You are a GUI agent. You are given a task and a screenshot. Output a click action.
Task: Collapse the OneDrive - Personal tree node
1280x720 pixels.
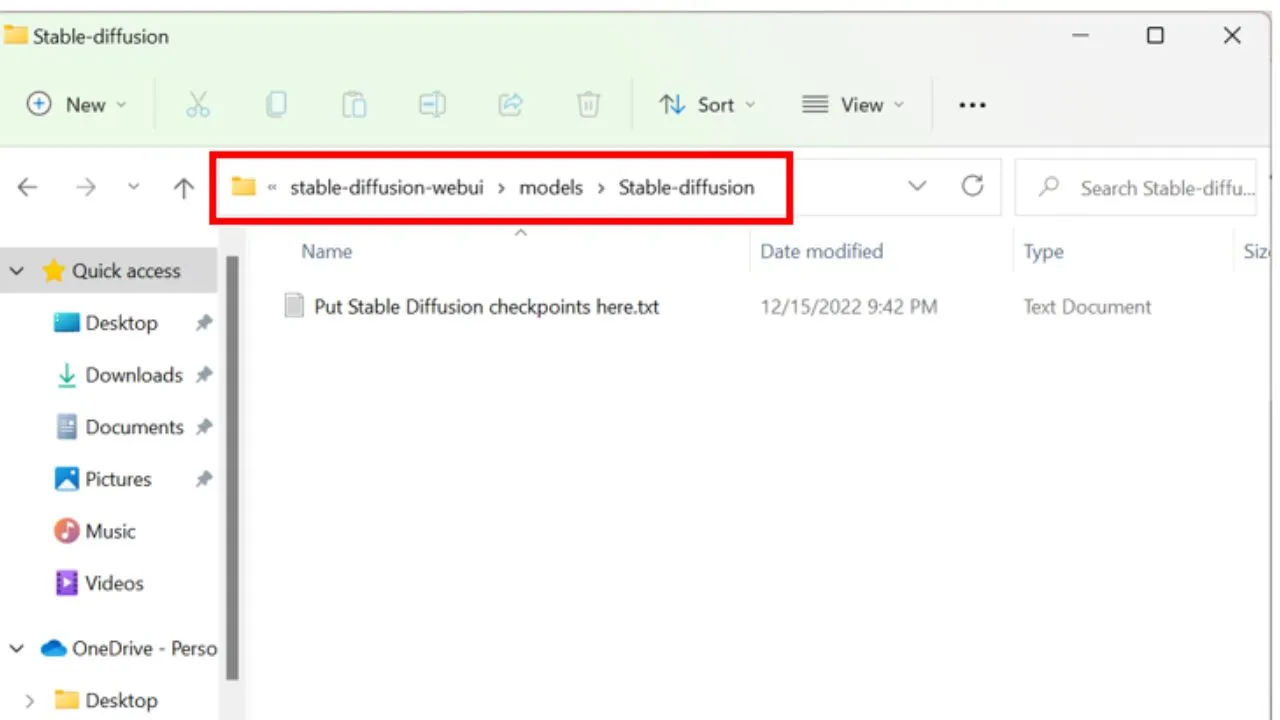(17, 649)
